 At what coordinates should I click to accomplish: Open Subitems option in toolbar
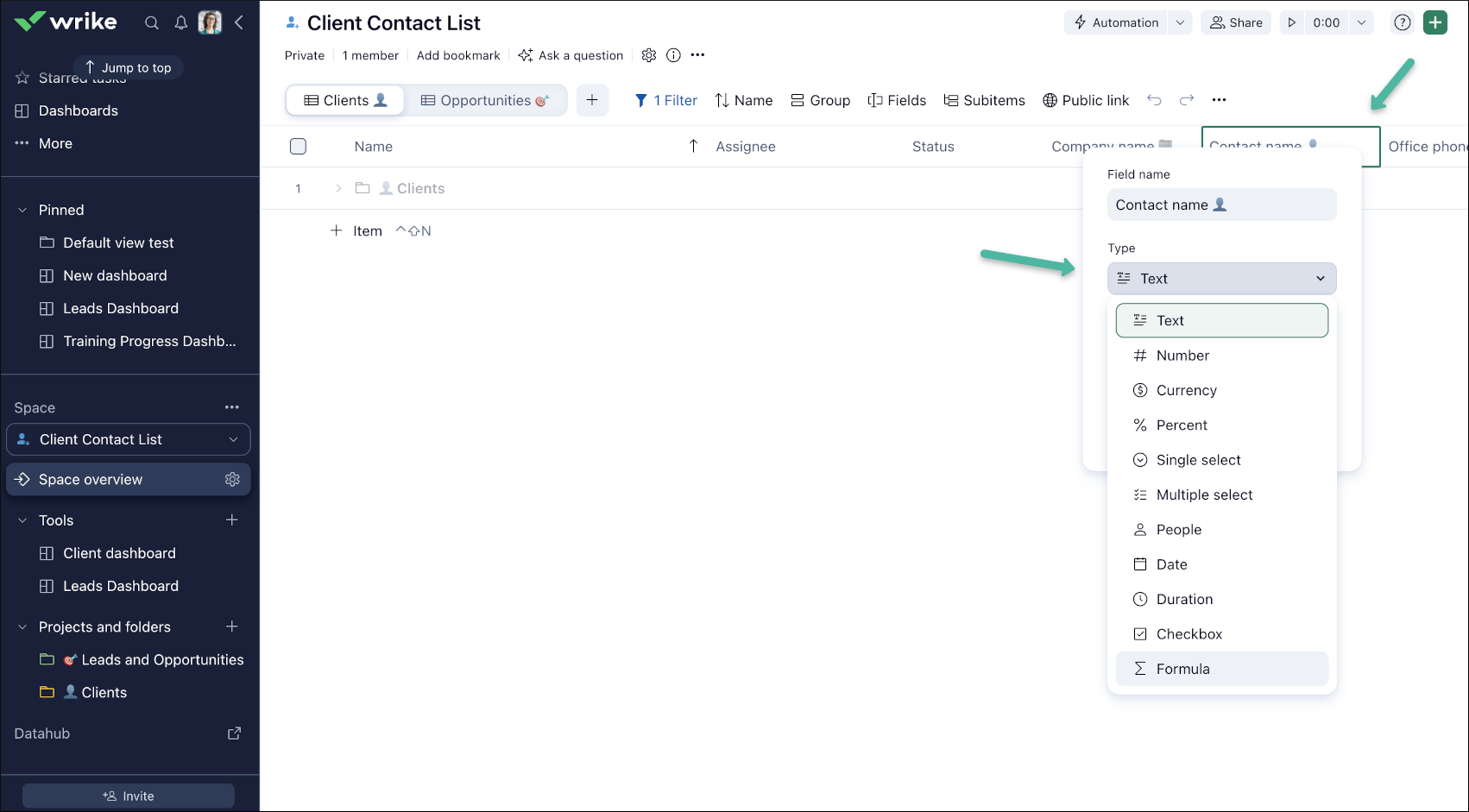point(985,100)
